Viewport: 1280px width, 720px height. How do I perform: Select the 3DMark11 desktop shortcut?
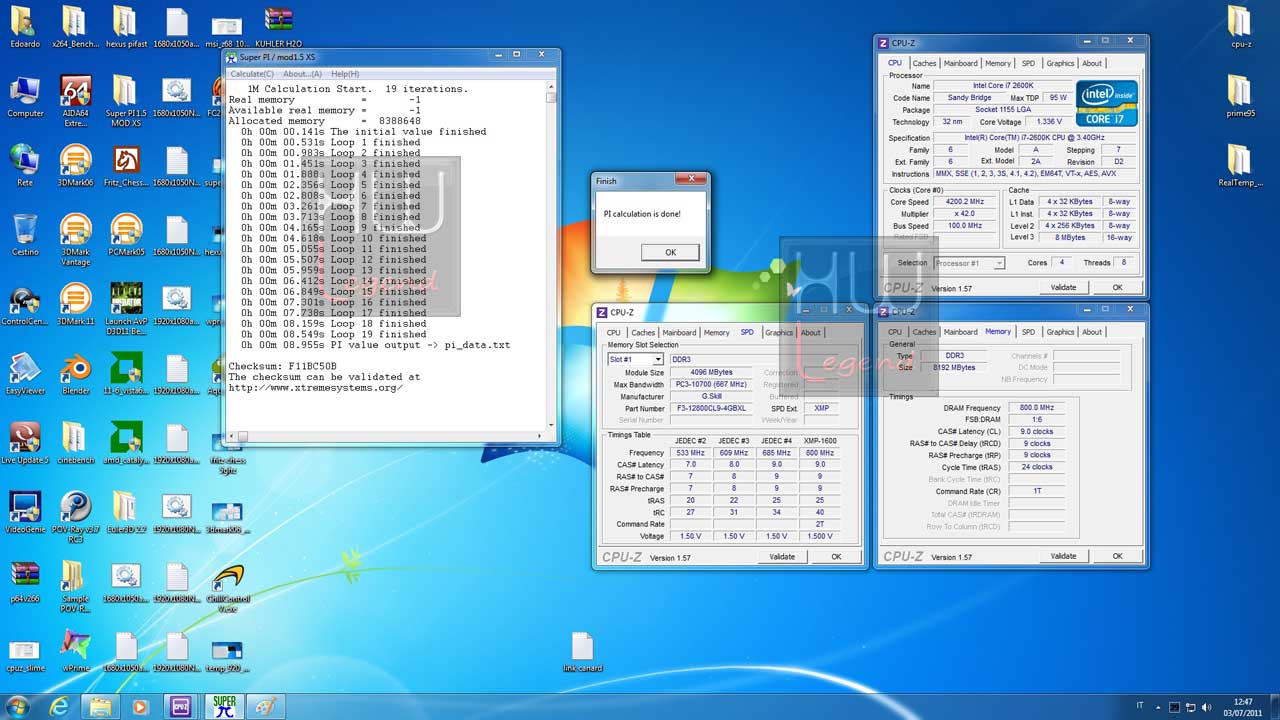[x=75, y=306]
